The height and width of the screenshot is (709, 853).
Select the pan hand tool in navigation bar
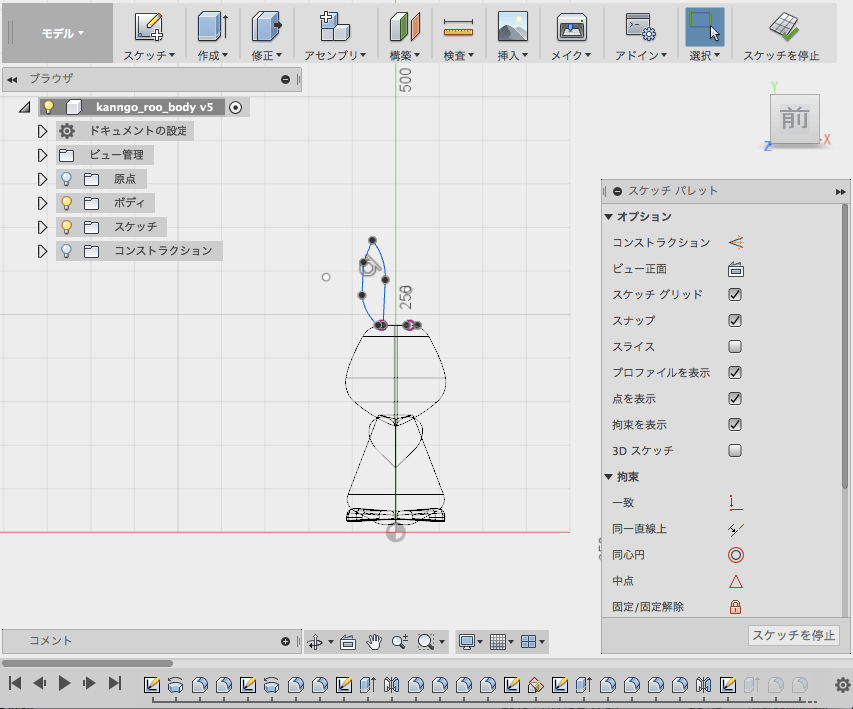374,642
